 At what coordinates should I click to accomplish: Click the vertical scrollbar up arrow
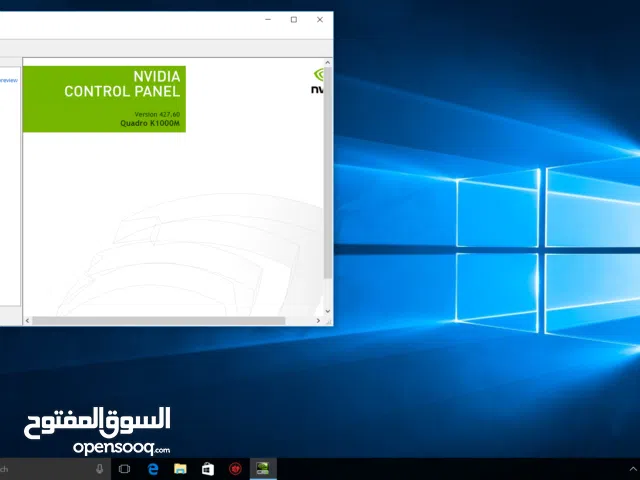[x=327, y=62]
